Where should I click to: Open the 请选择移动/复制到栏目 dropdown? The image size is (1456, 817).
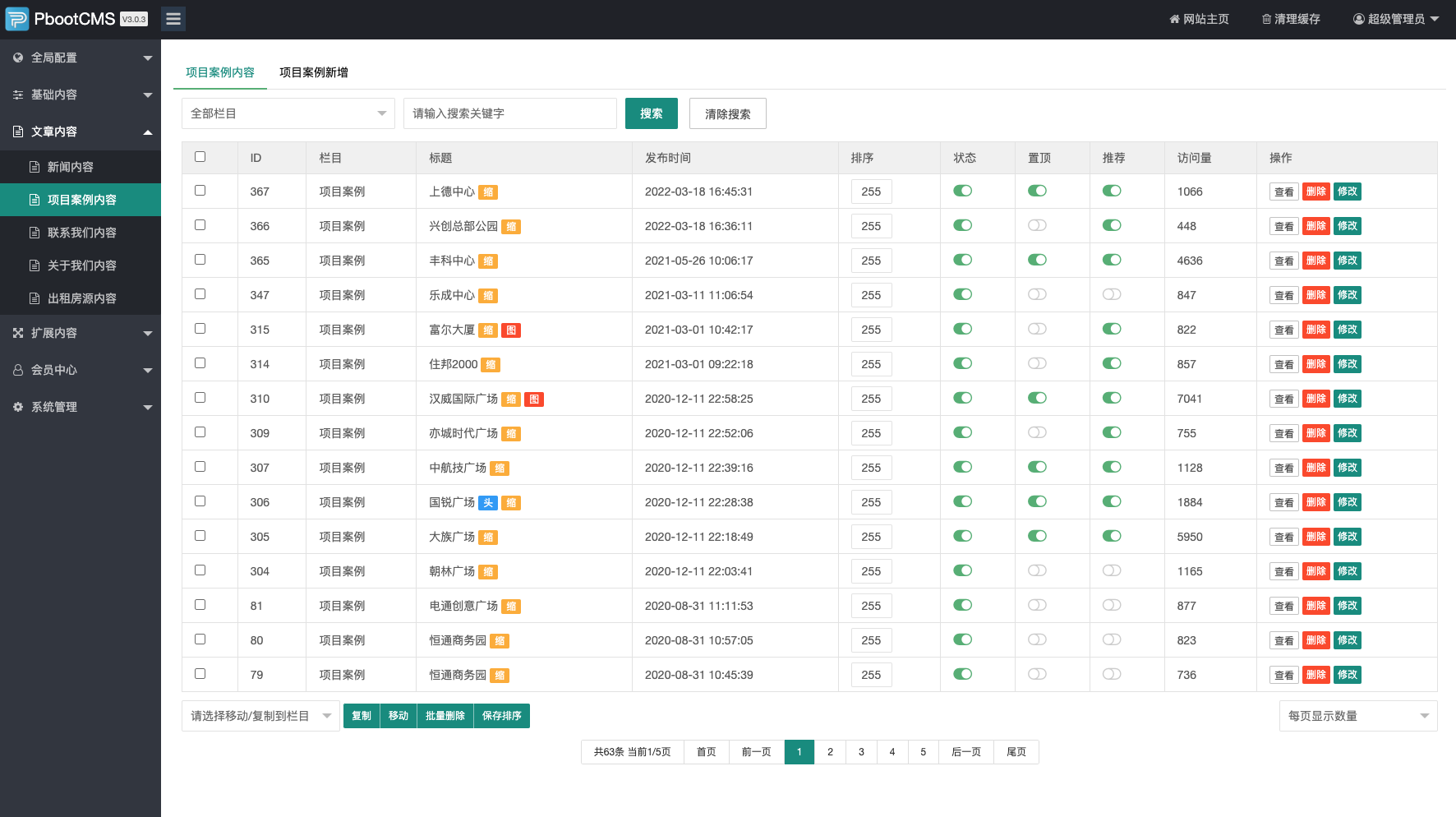point(260,716)
